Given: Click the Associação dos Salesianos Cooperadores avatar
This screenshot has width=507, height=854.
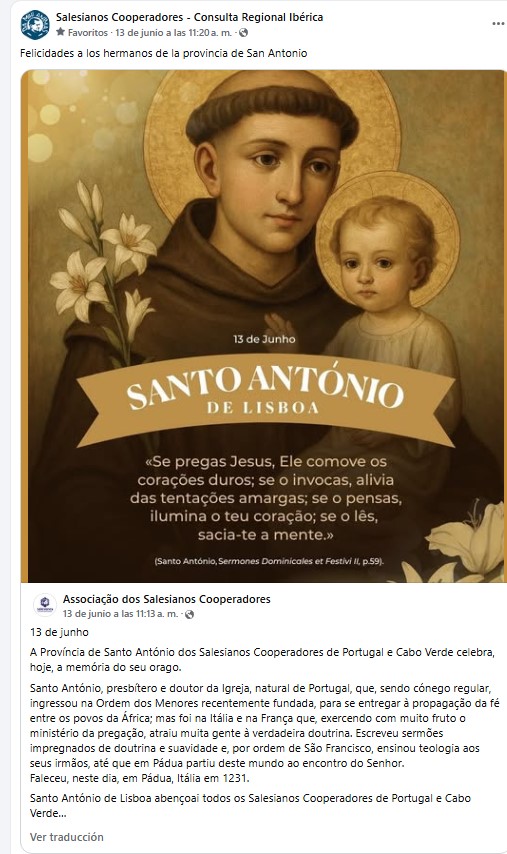Looking at the screenshot, I should click(45, 606).
